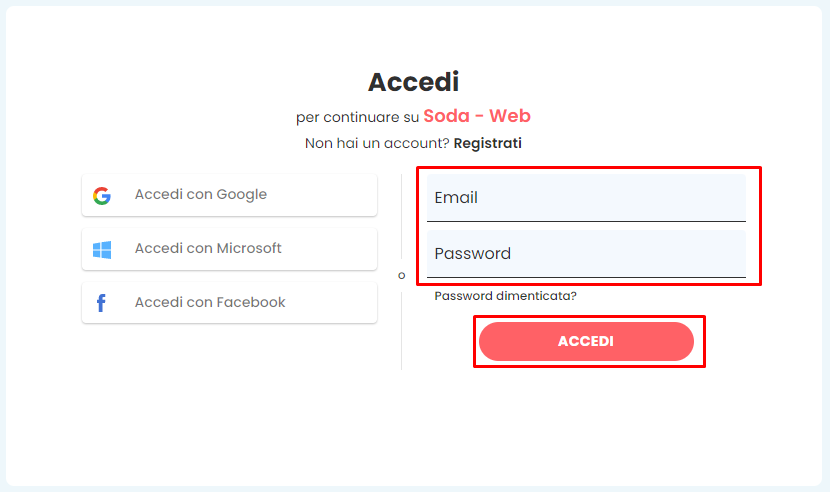Submit with the red ACCEDI button
Viewport: 830px width, 492px height.
click(x=586, y=341)
